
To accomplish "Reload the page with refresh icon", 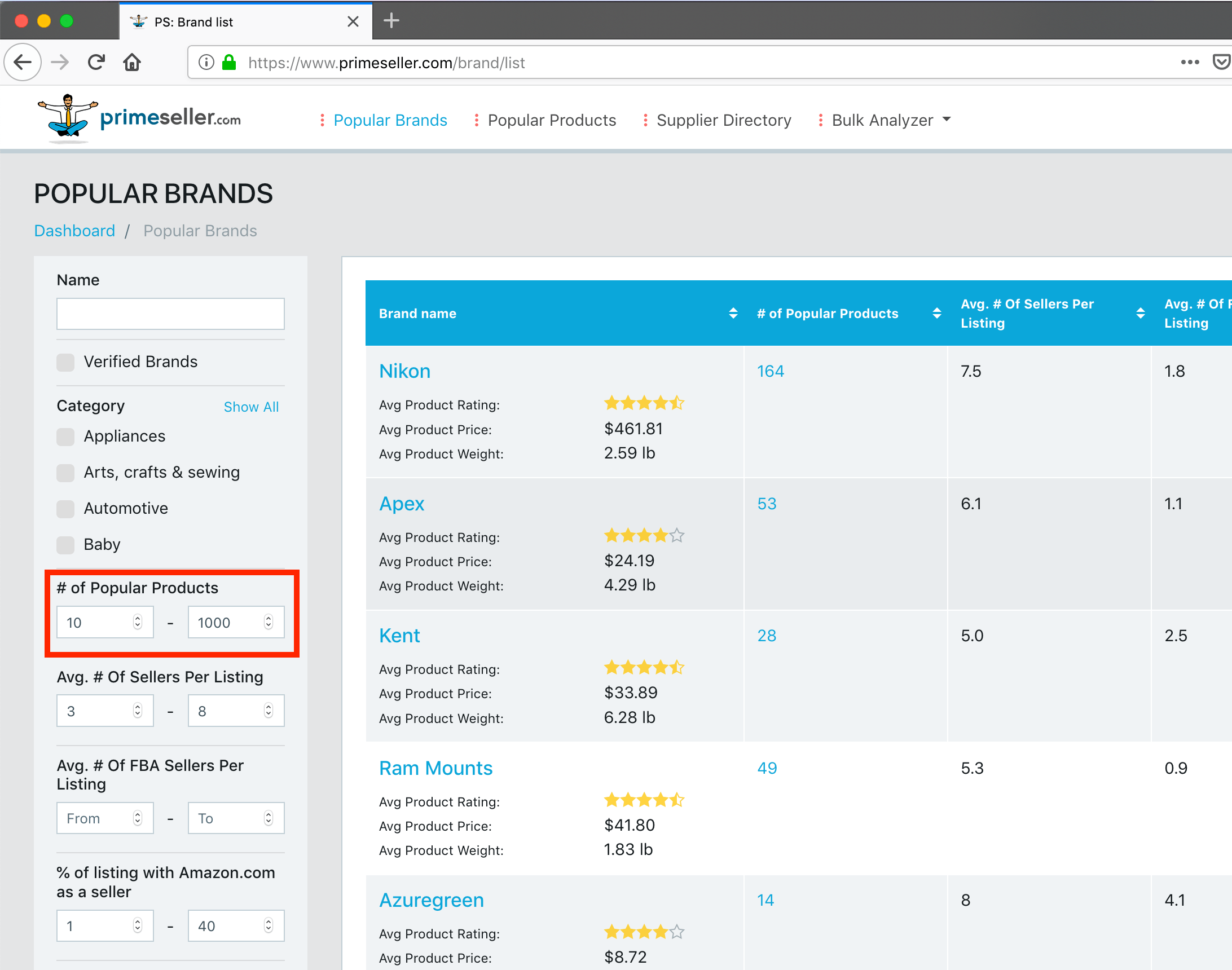I will (x=96, y=62).
